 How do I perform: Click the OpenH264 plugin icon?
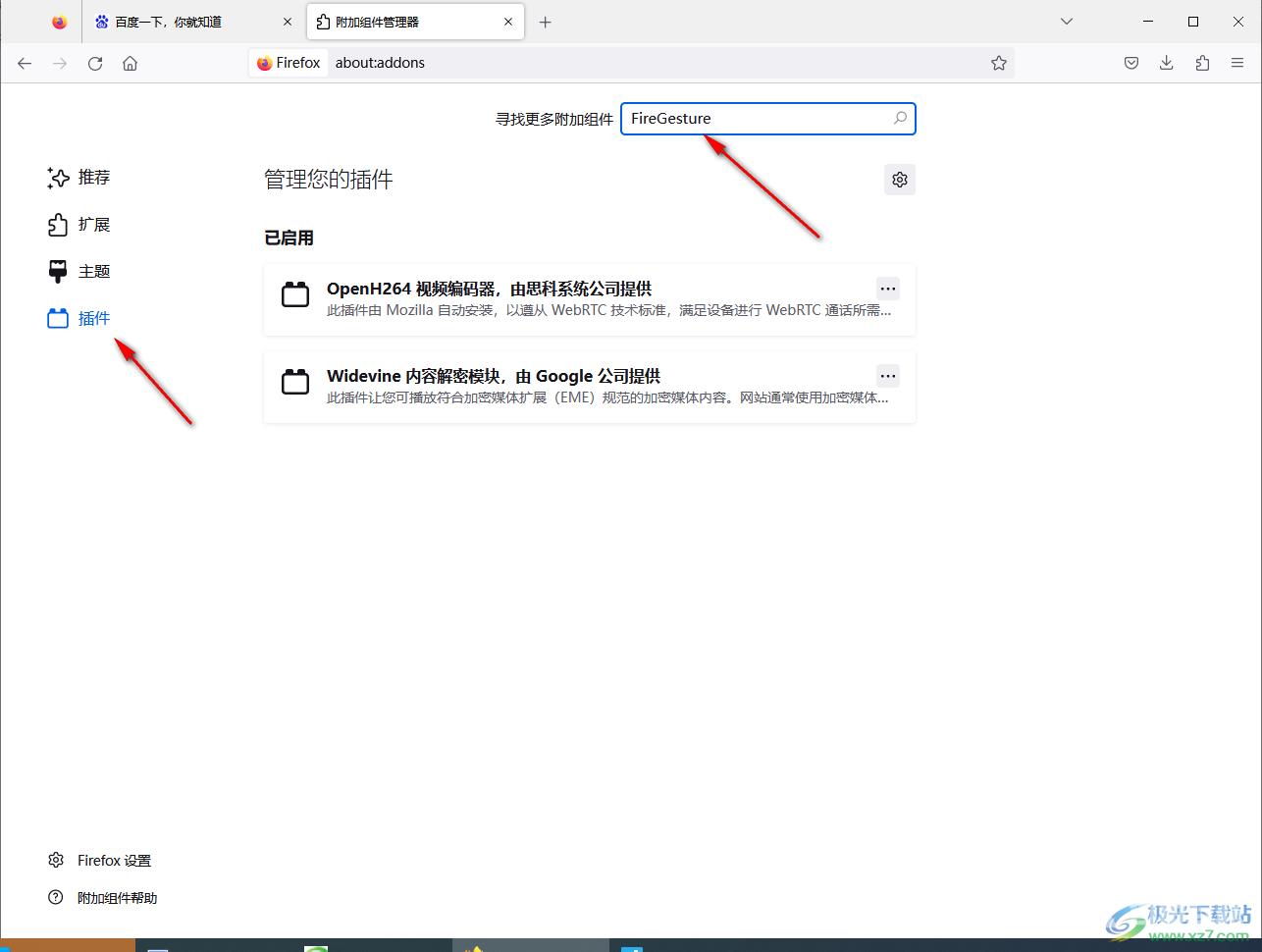pyautogui.click(x=295, y=294)
